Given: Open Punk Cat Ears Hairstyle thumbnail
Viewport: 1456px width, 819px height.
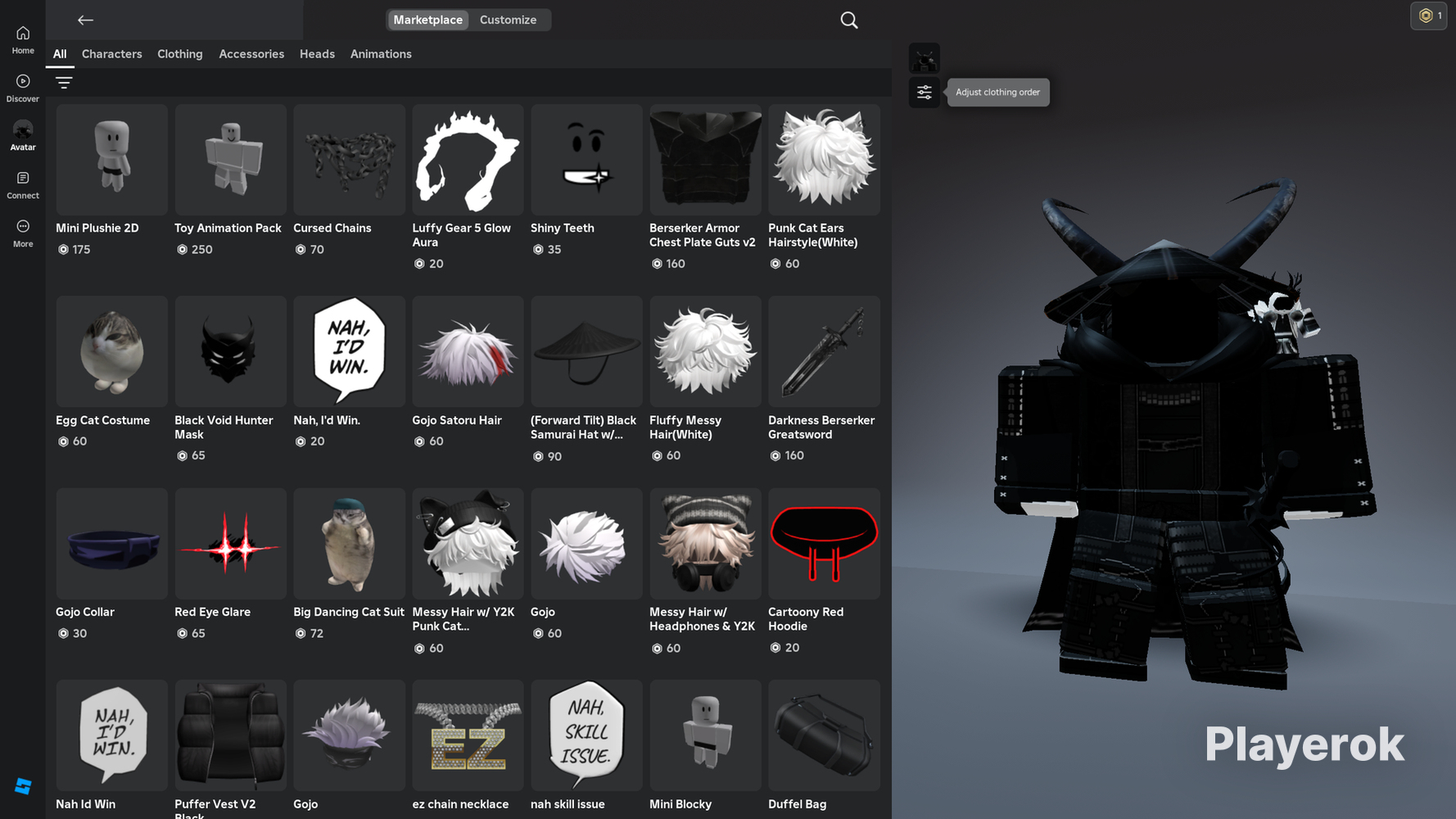Looking at the screenshot, I should [825, 160].
